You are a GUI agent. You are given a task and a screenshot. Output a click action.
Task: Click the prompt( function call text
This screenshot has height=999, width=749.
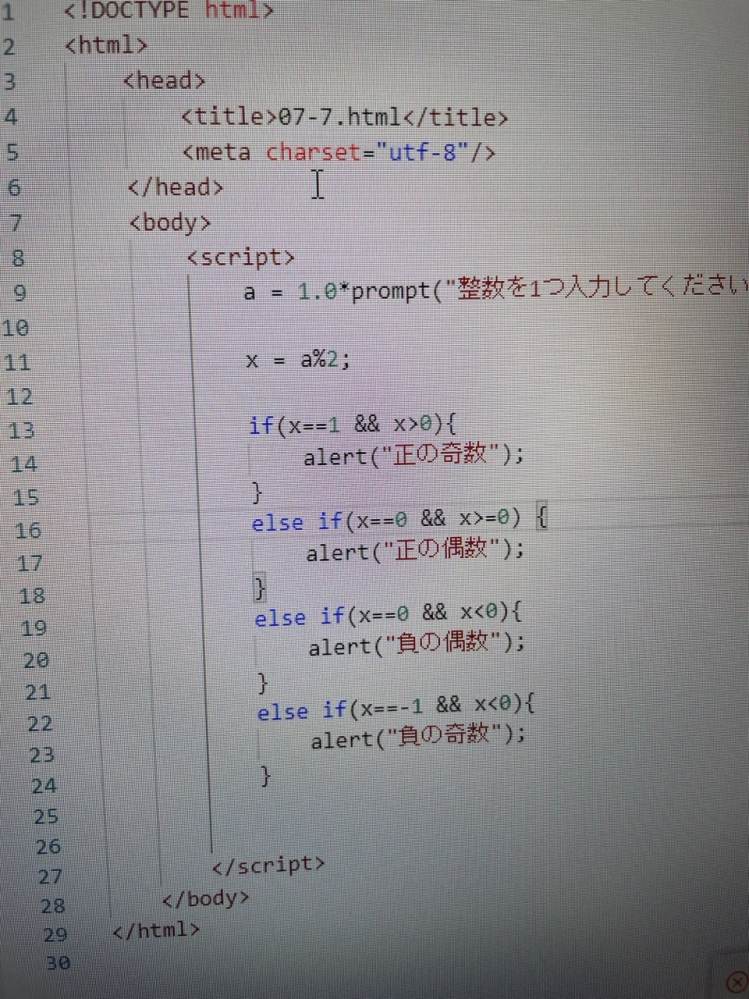click(x=396, y=292)
